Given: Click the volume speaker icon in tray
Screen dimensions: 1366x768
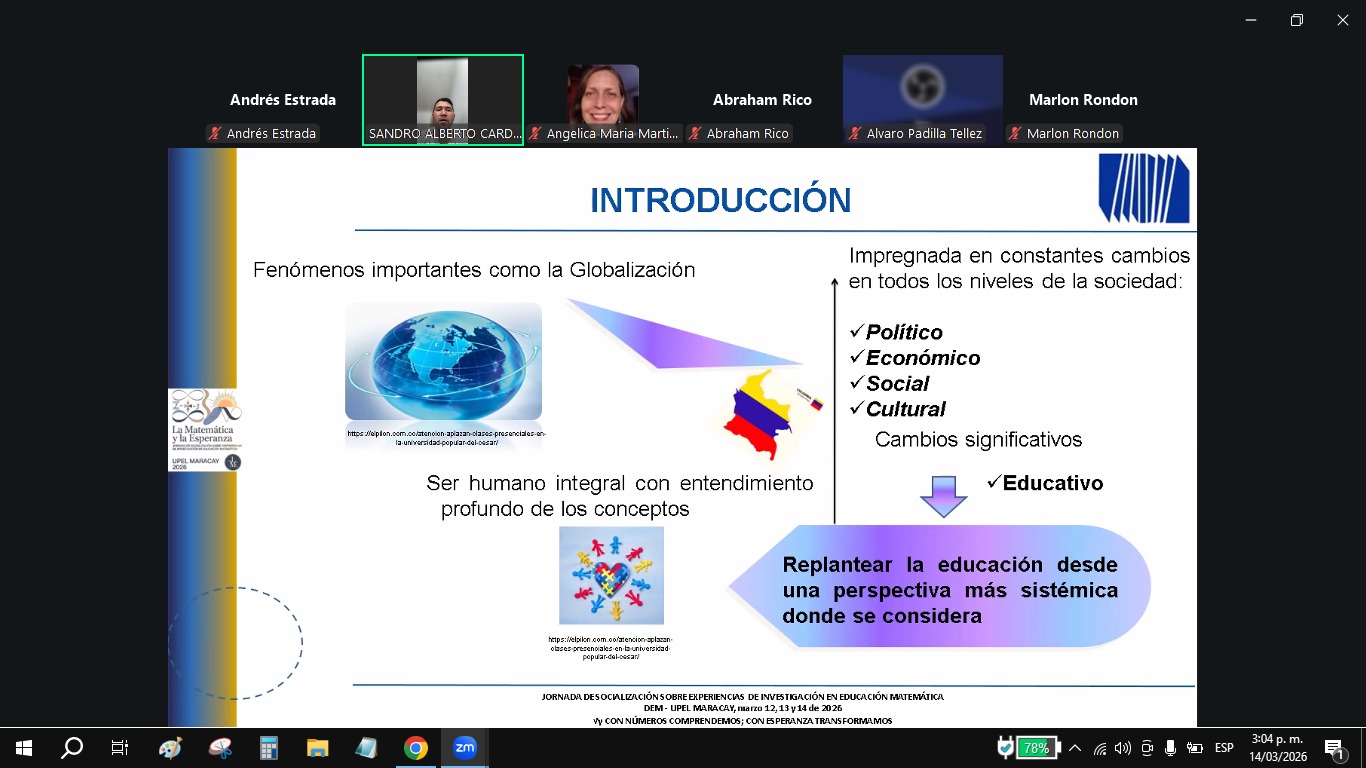Looking at the screenshot, I should click(x=1123, y=748).
